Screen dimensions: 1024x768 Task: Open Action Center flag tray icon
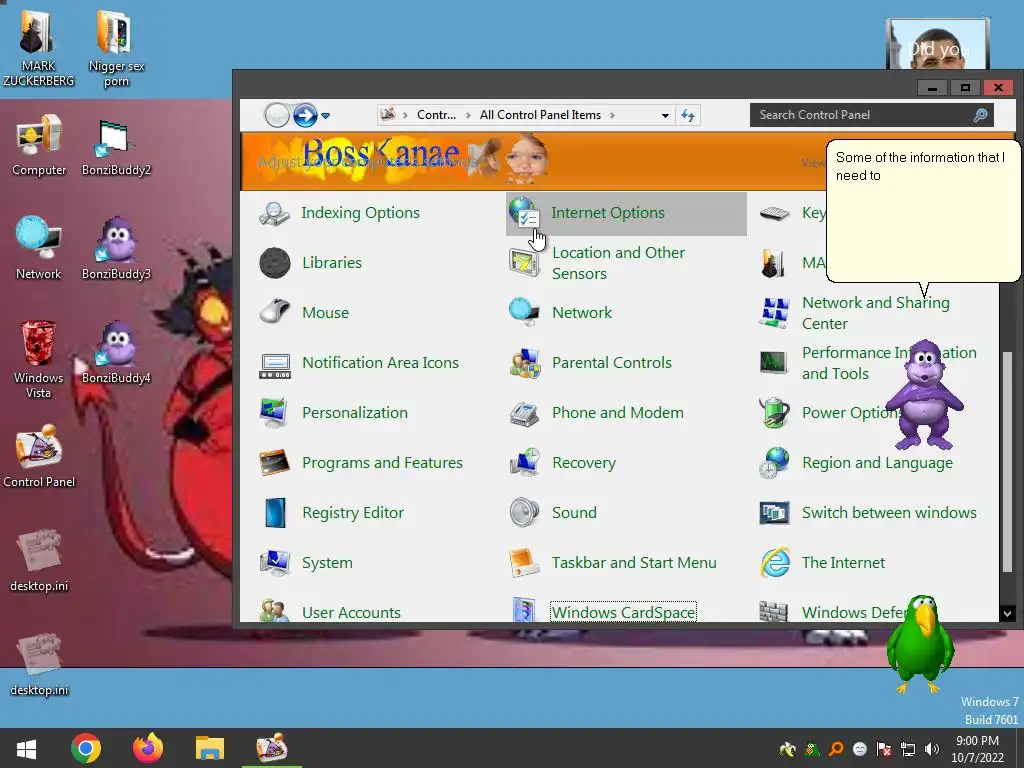[x=884, y=749]
